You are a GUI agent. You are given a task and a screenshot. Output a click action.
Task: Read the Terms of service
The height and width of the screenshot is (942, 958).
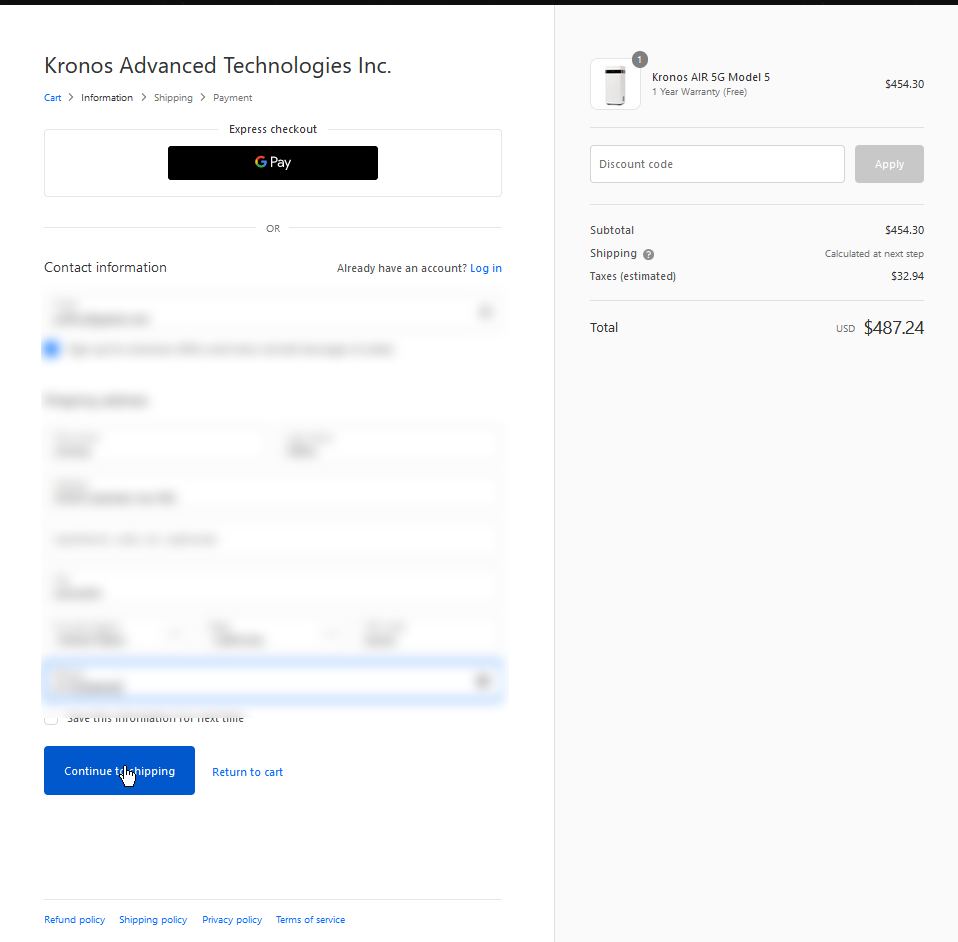(310, 920)
